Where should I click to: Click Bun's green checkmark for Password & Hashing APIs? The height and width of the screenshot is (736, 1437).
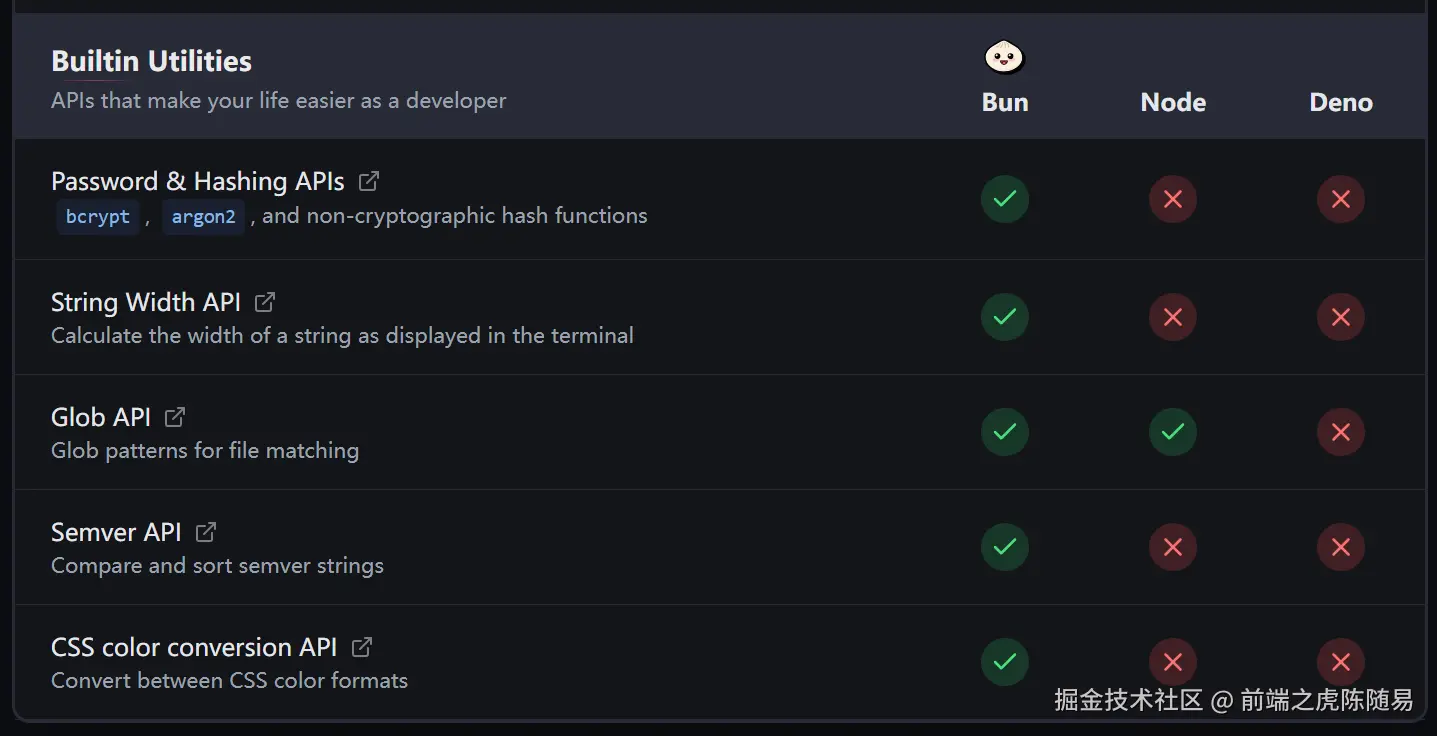(1004, 199)
